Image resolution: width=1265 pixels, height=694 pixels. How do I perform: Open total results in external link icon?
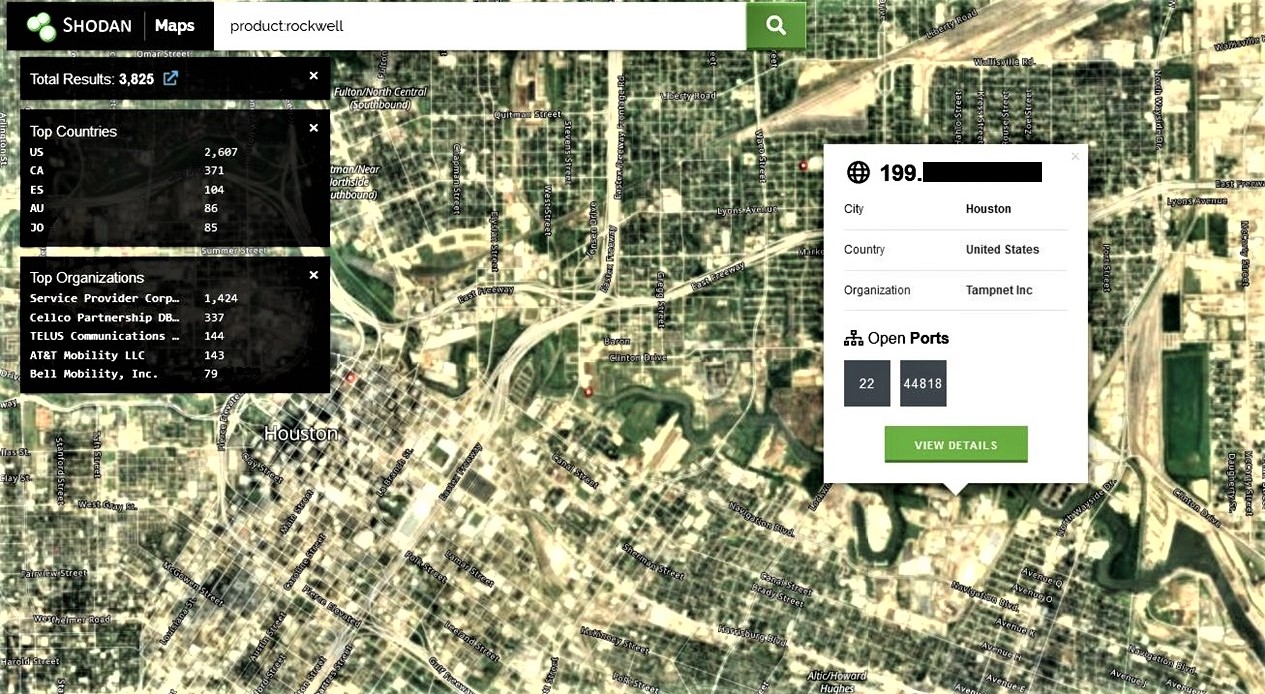[171, 78]
